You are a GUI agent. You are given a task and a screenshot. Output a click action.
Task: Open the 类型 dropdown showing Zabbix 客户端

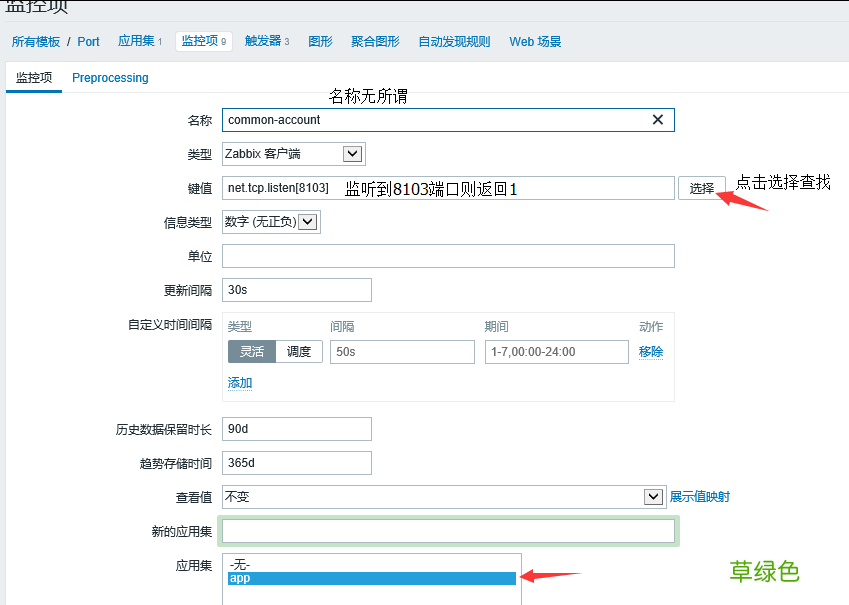pyautogui.click(x=295, y=154)
